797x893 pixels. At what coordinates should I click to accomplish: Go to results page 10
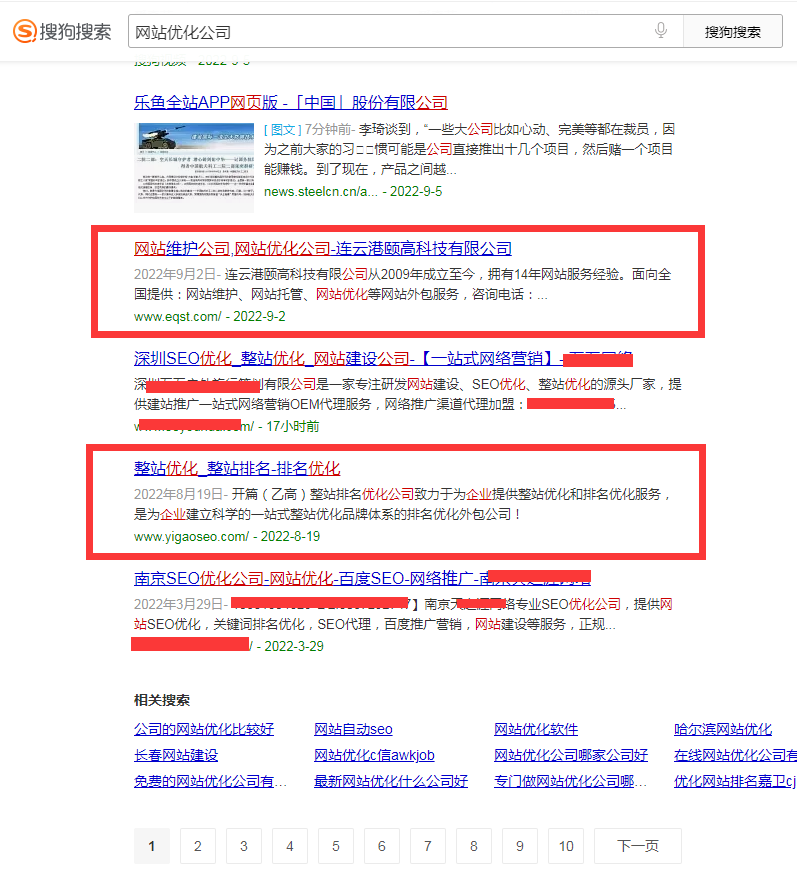tap(566, 846)
